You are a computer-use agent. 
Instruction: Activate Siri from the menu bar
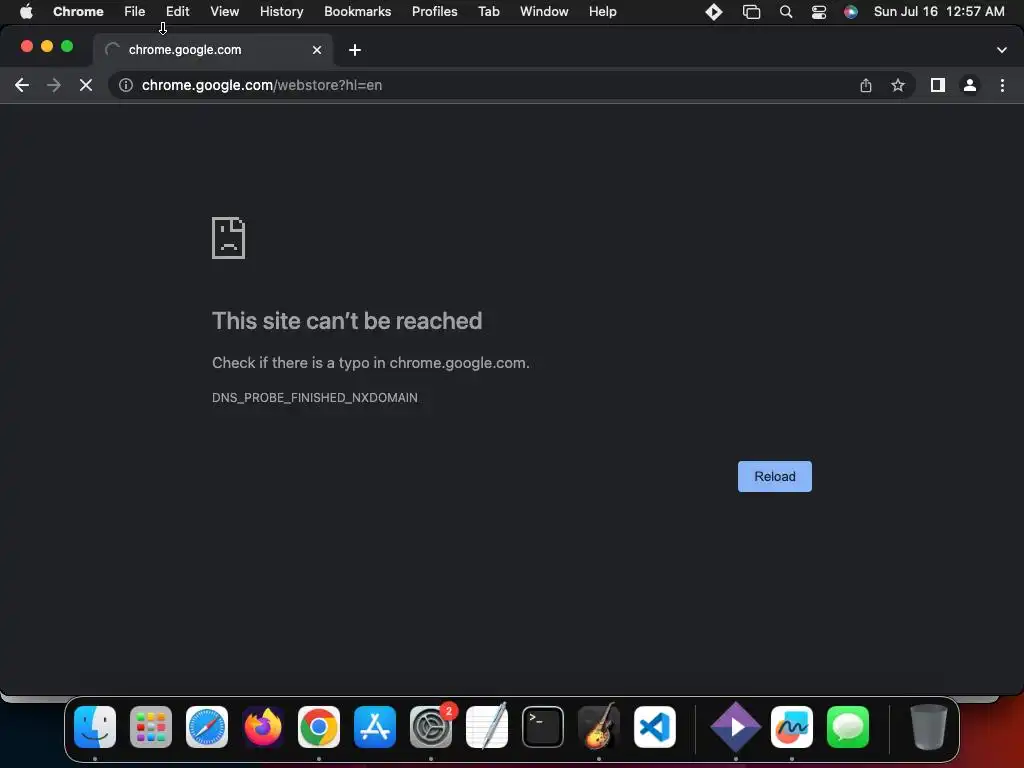pyautogui.click(x=850, y=12)
